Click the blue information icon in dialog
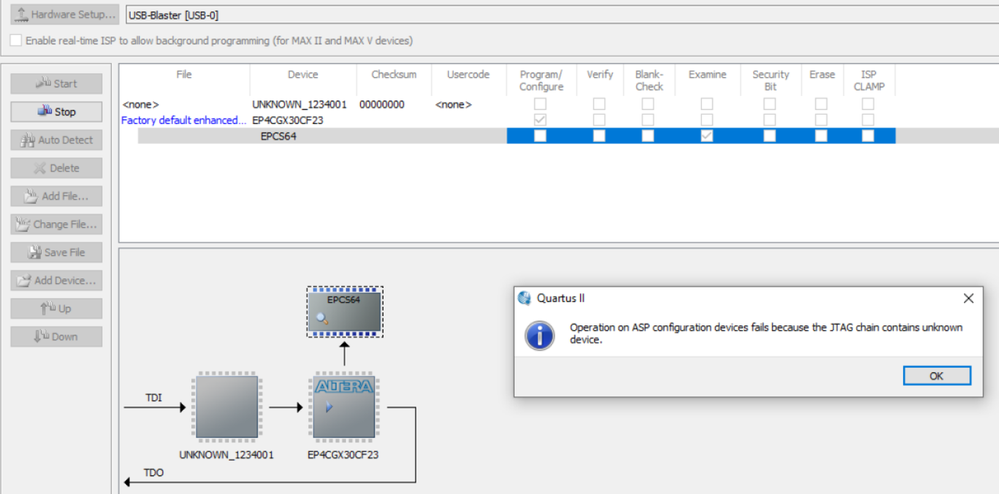Viewport: 999px width, 494px height. click(x=540, y=335)
